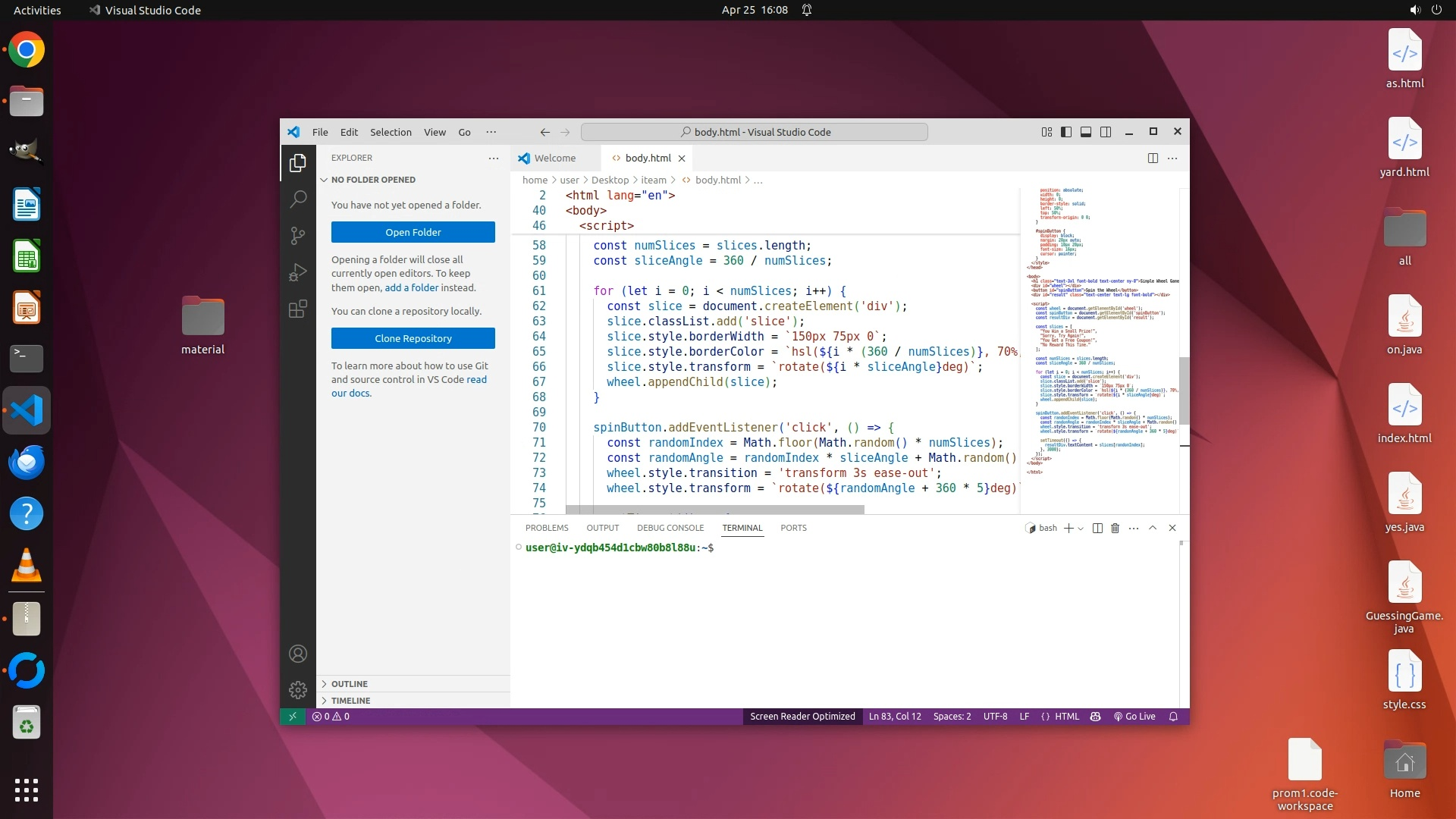Click the Open Folder button
Image resolution: width=1456 pixels, height=819 pixels.
click(413, 232)
